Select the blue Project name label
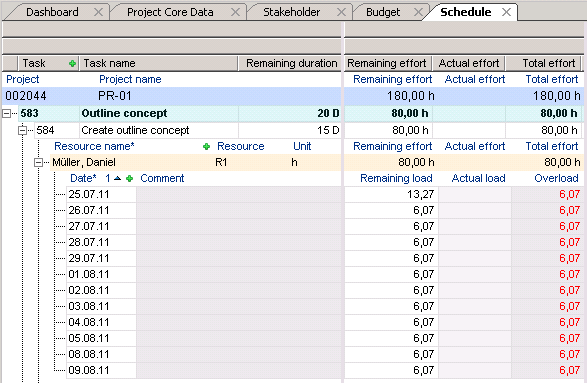The height and width of the screenshot is (383, 587). pyautogui.click(x=130, y=79)
